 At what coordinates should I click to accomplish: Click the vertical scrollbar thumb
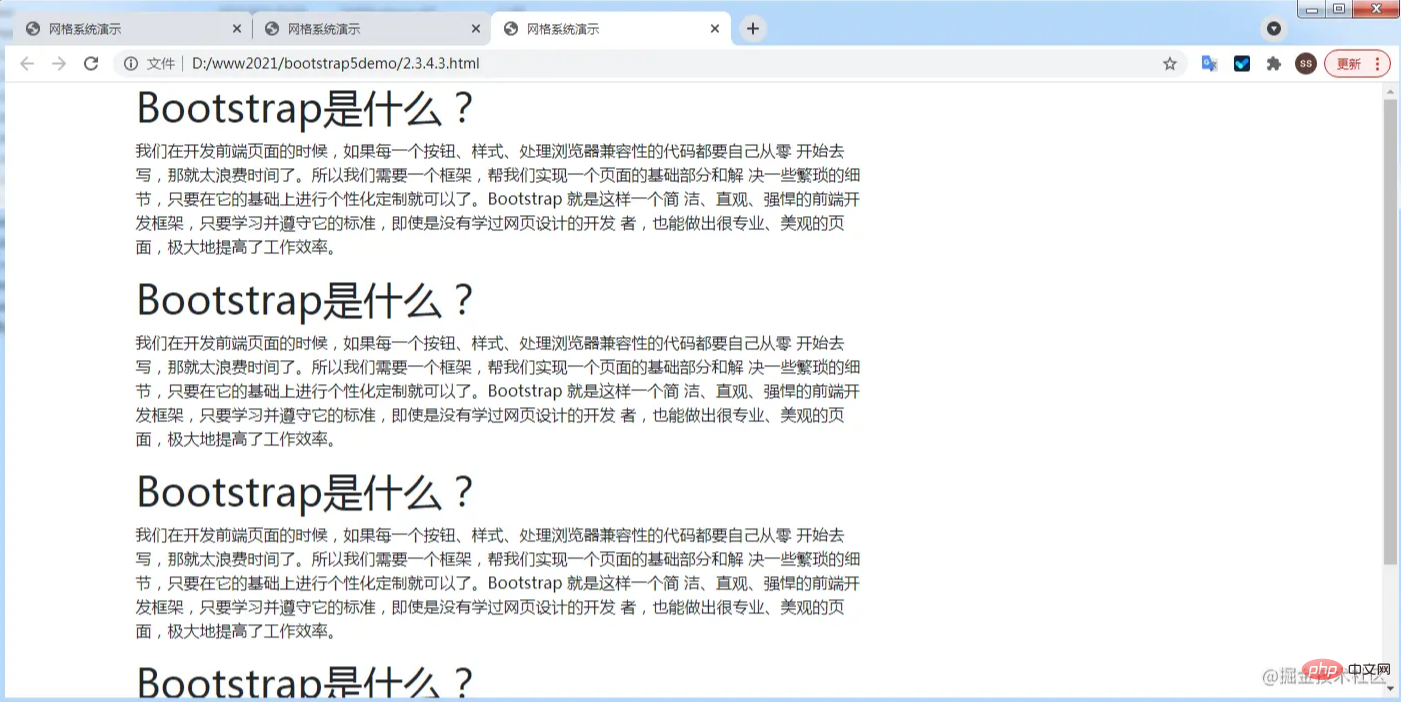(1390, 332)
